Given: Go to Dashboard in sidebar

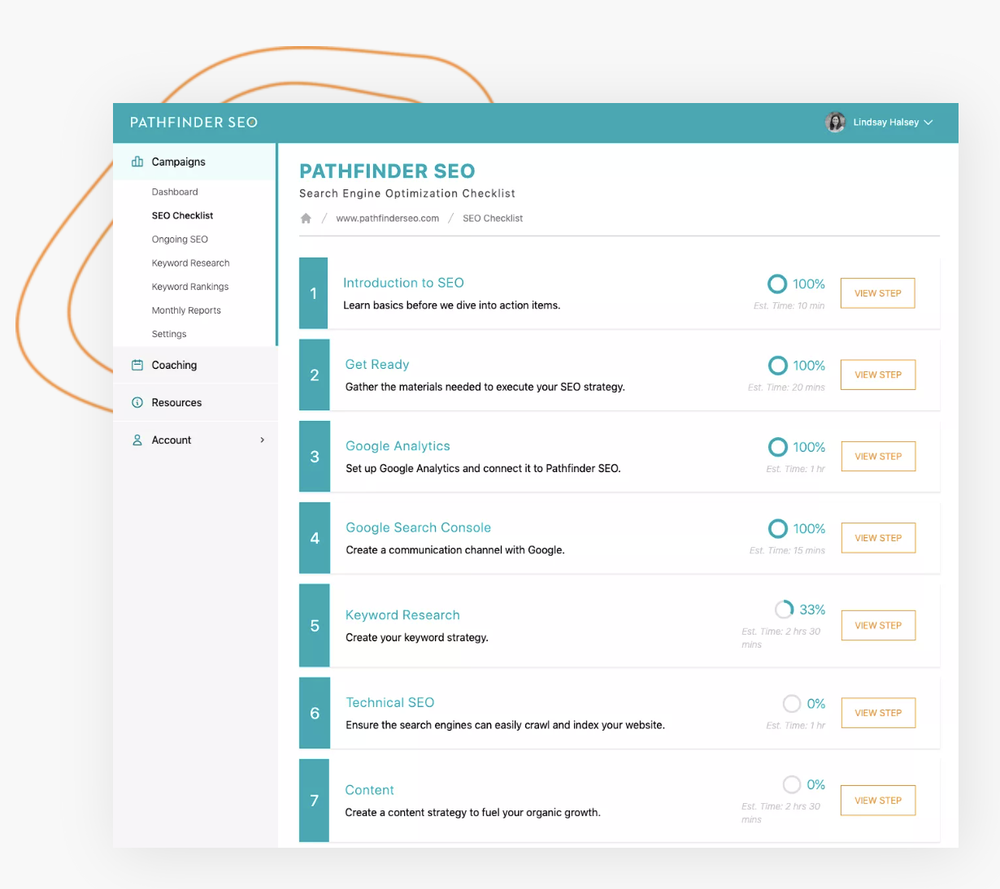Looking at the screenshot, I should [x=175, y=192].
